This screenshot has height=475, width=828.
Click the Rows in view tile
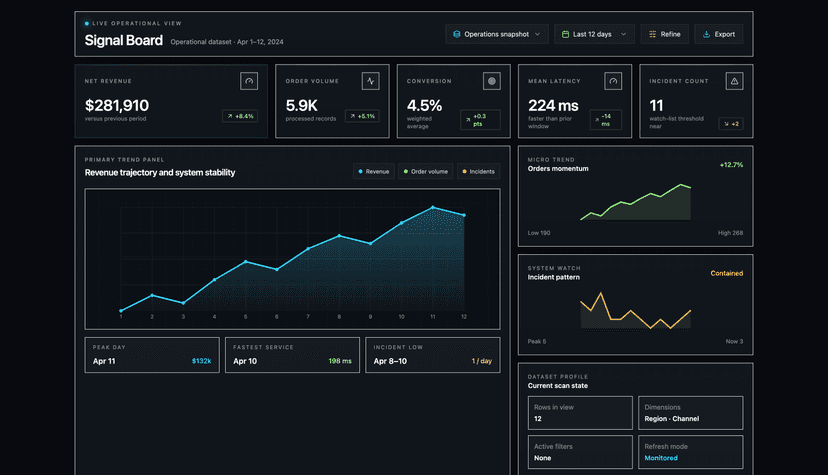[580, 413]
